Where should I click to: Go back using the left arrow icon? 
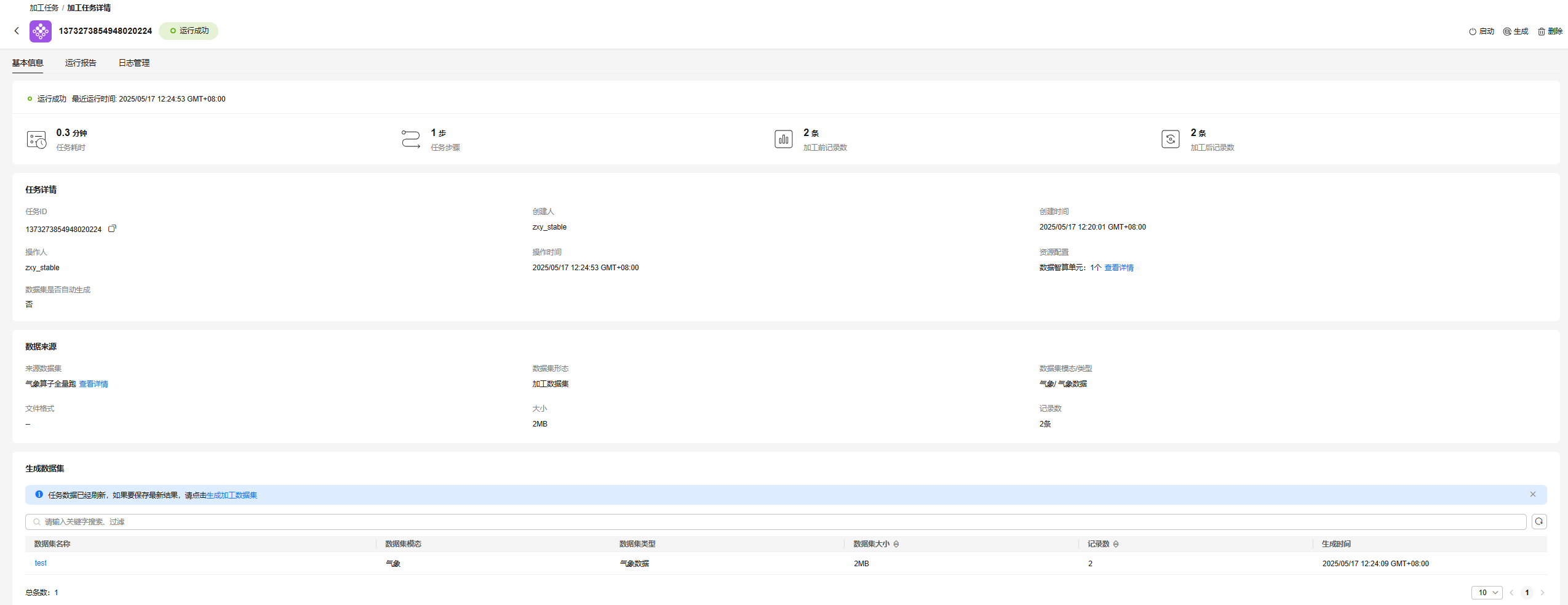[17, 31]
